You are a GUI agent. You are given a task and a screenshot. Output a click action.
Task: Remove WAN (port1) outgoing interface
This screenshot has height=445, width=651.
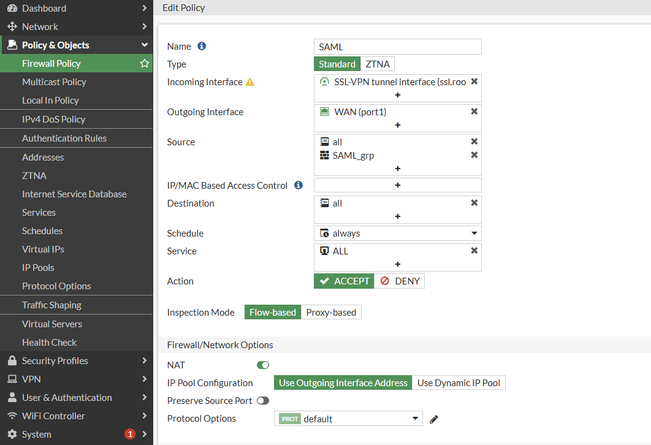(x=474, y=112)
